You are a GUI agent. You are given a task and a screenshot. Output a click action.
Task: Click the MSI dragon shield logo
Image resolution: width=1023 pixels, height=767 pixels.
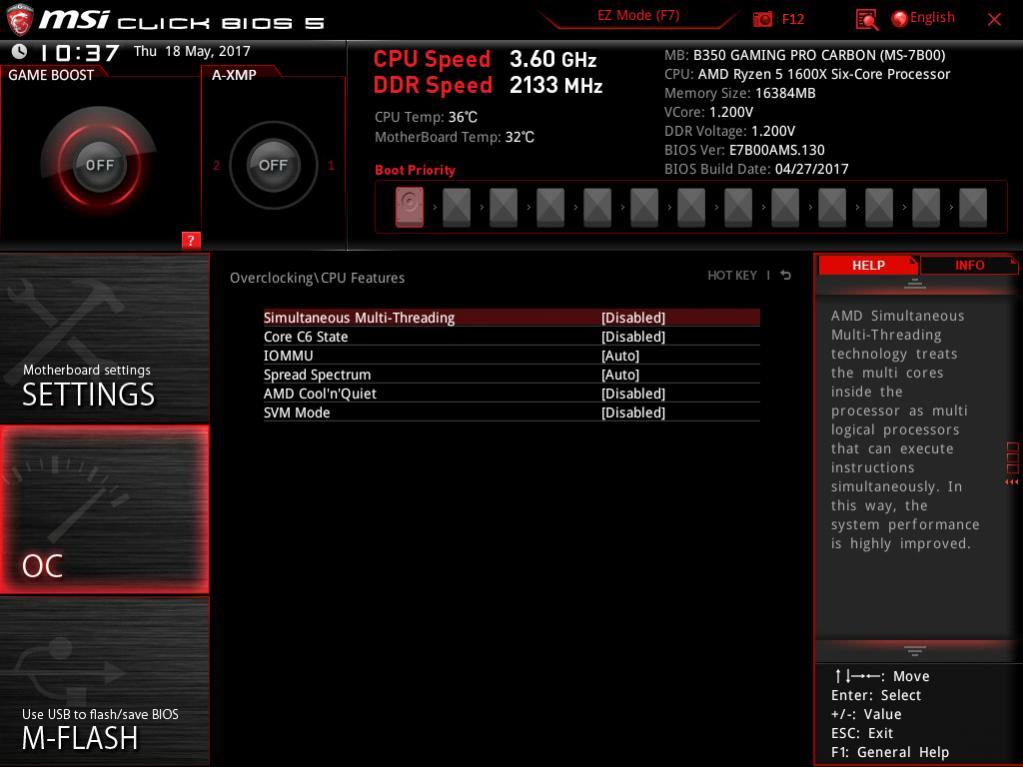tap(20, 20)
